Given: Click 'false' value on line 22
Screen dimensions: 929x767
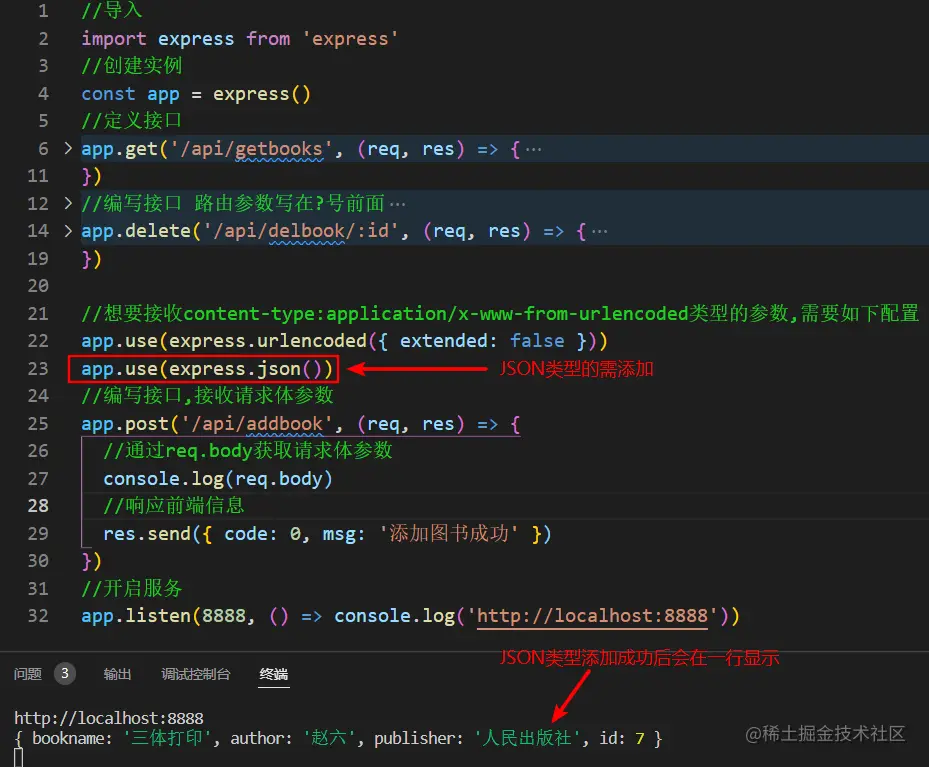Looking at the screenshot, I should [x=537, y=341].
